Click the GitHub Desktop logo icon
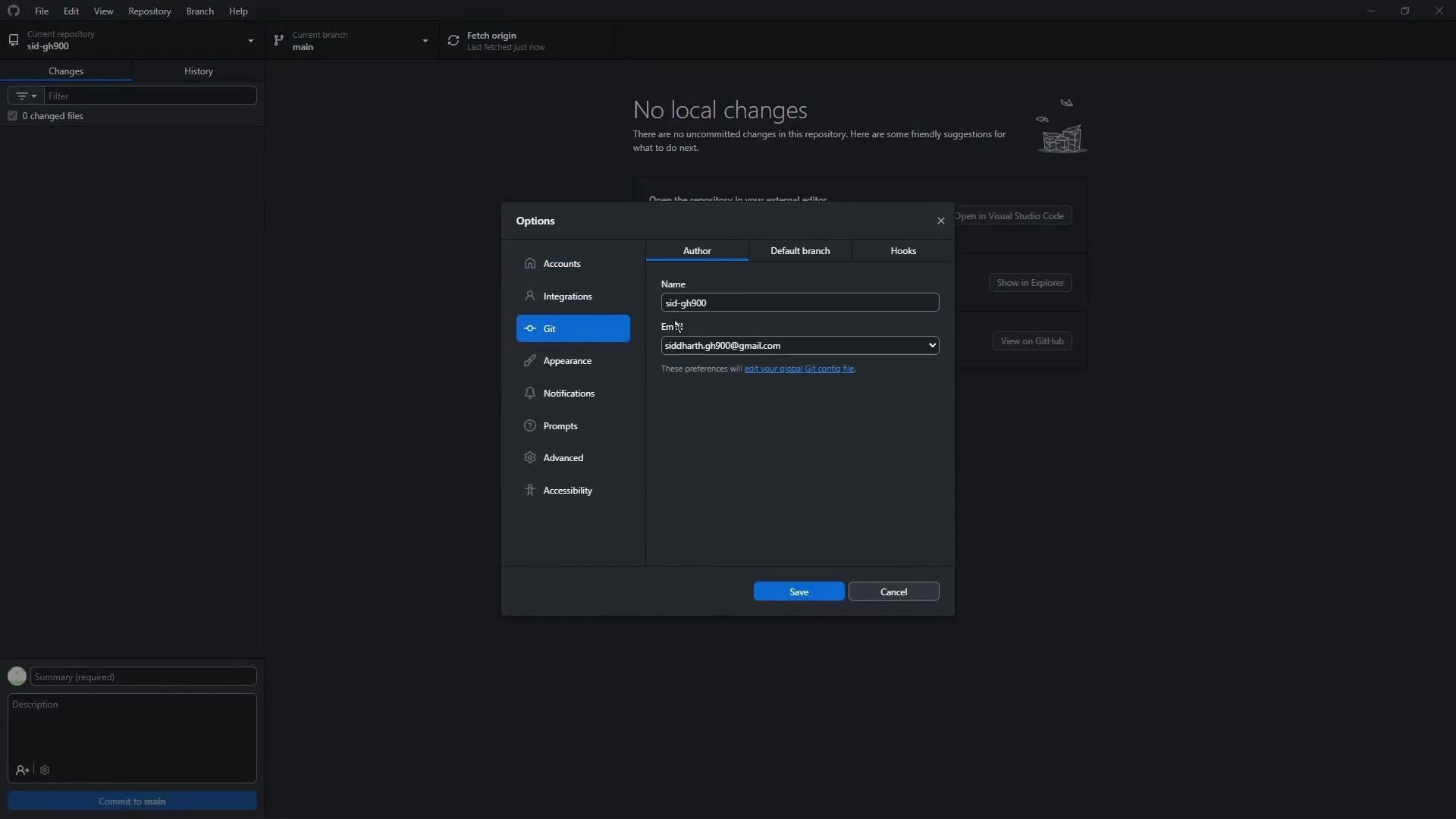This screenshot has width=1456, height=819. (13, 11)
